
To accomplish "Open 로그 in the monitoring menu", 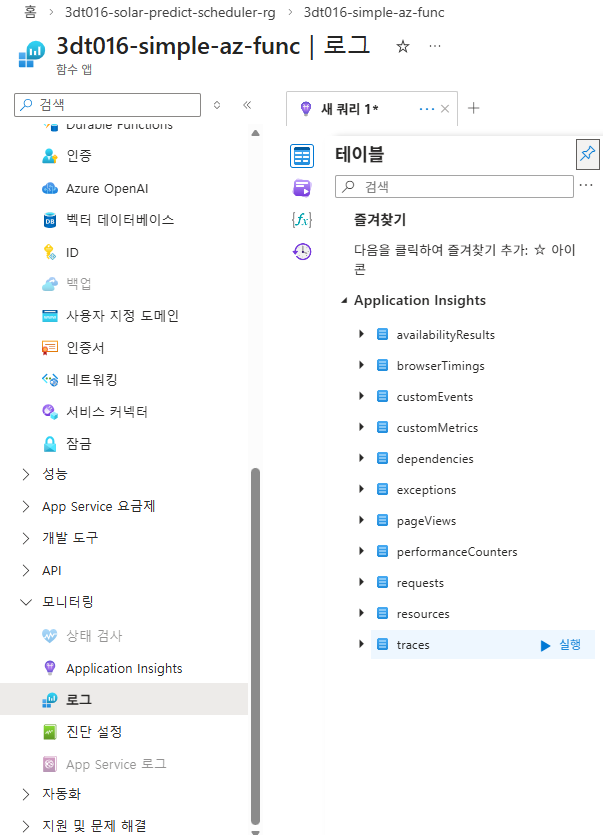I will [x=124, y=699].
